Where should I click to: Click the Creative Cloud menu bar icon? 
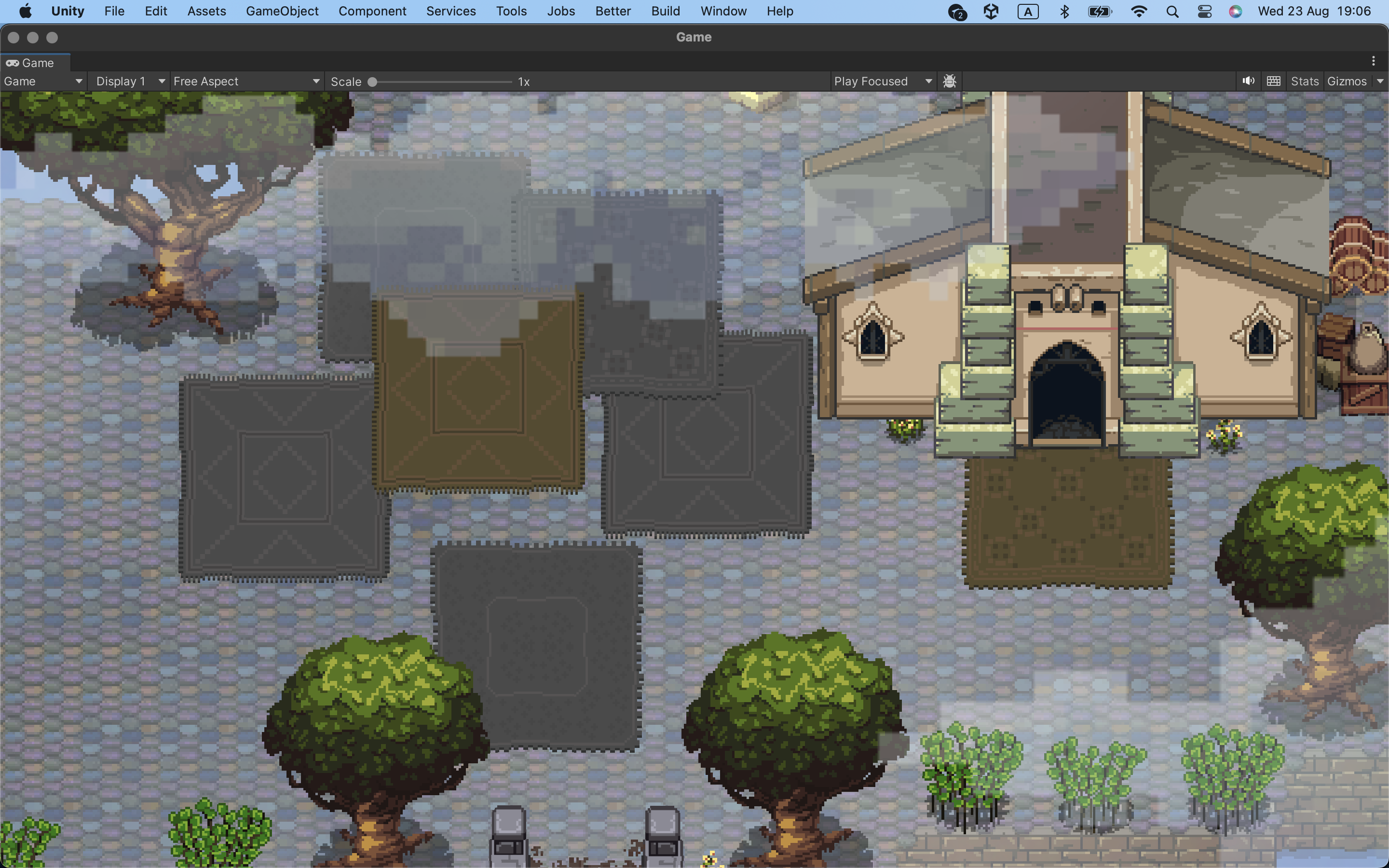tap(957, 12)
